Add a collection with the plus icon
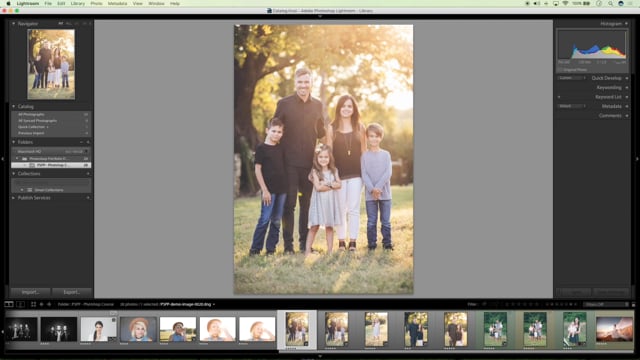Viewport: 640px width, 360px height. [x=88, y=174]
